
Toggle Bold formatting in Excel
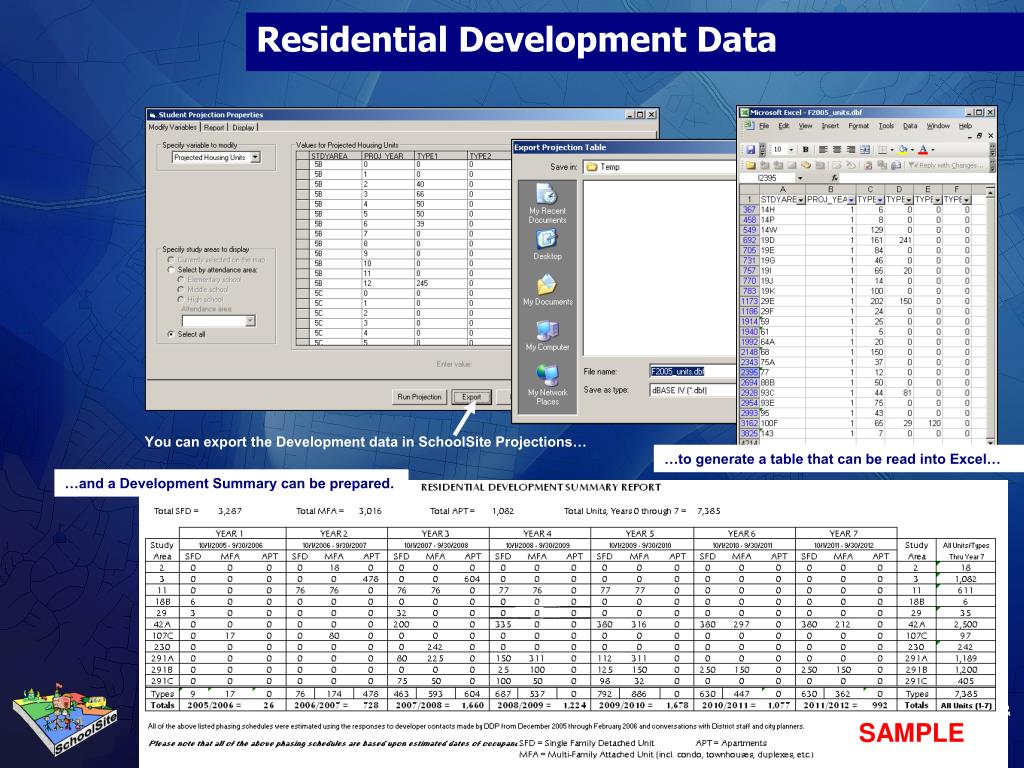coord(805,150)
